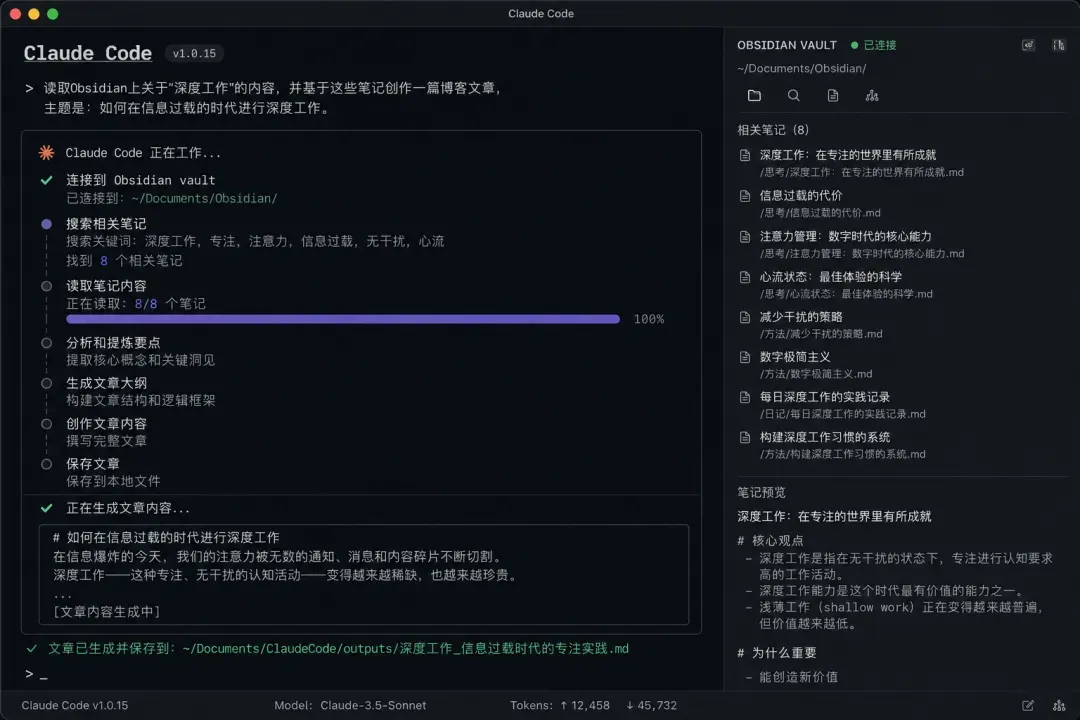The width and height of the screenshot is (1080, 720).
Task: Click the checkmark next to 正在生成文章内容
Action: 46,508
